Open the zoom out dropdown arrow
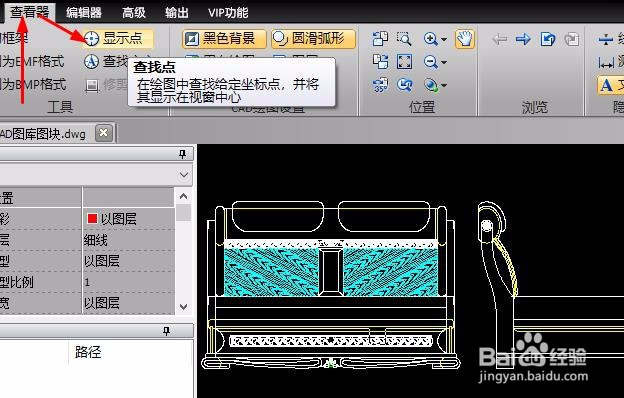 click(x=444, y=62)
